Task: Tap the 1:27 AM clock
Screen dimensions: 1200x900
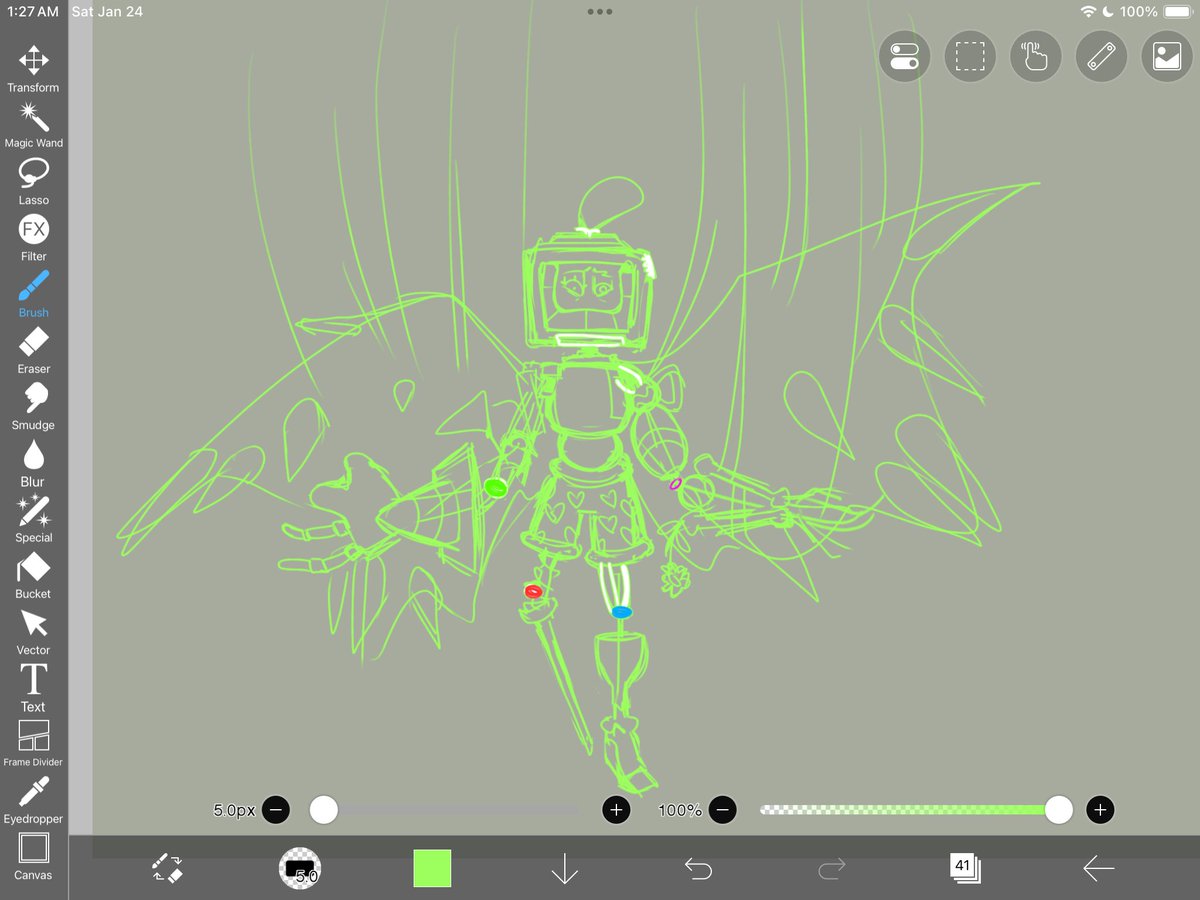Action: (x=33, y=12)
